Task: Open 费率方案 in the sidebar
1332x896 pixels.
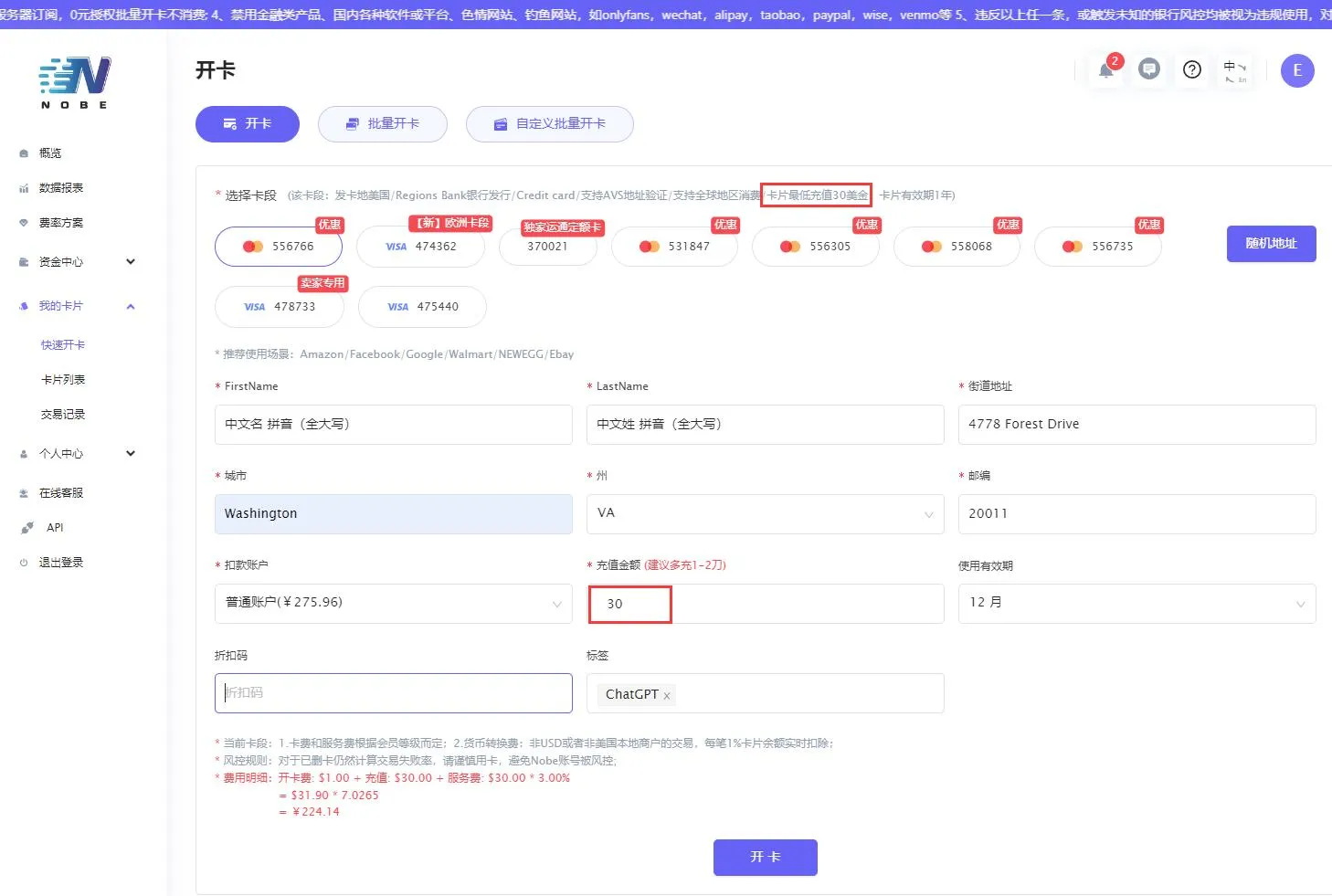Action: pos(61,223)
